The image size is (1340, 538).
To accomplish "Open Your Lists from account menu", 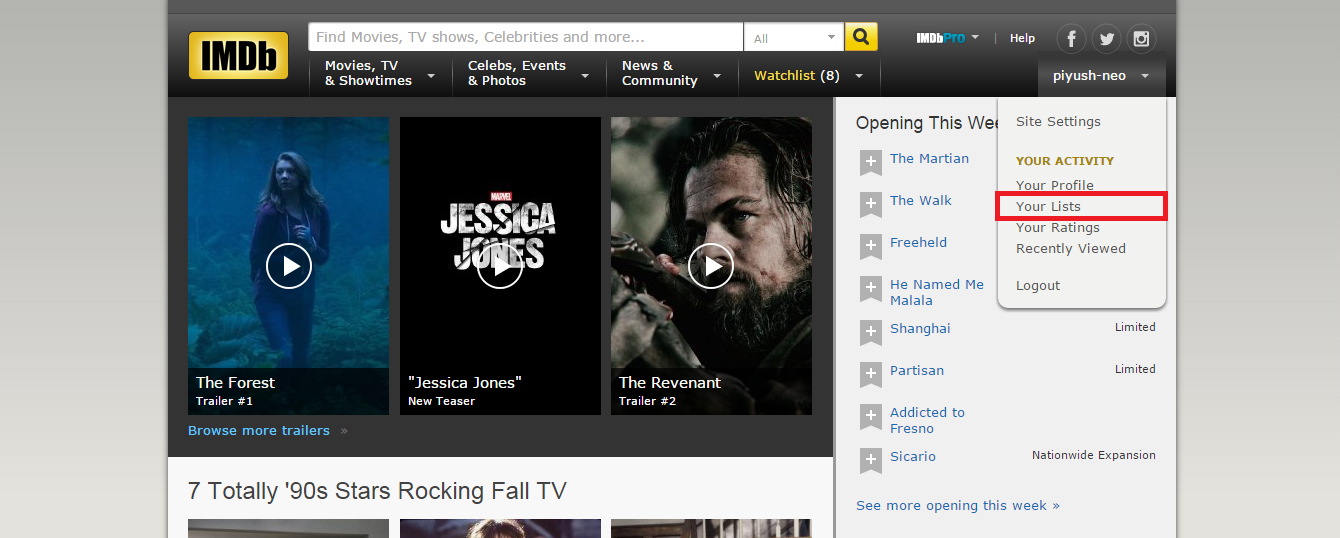I will 1048,207.
